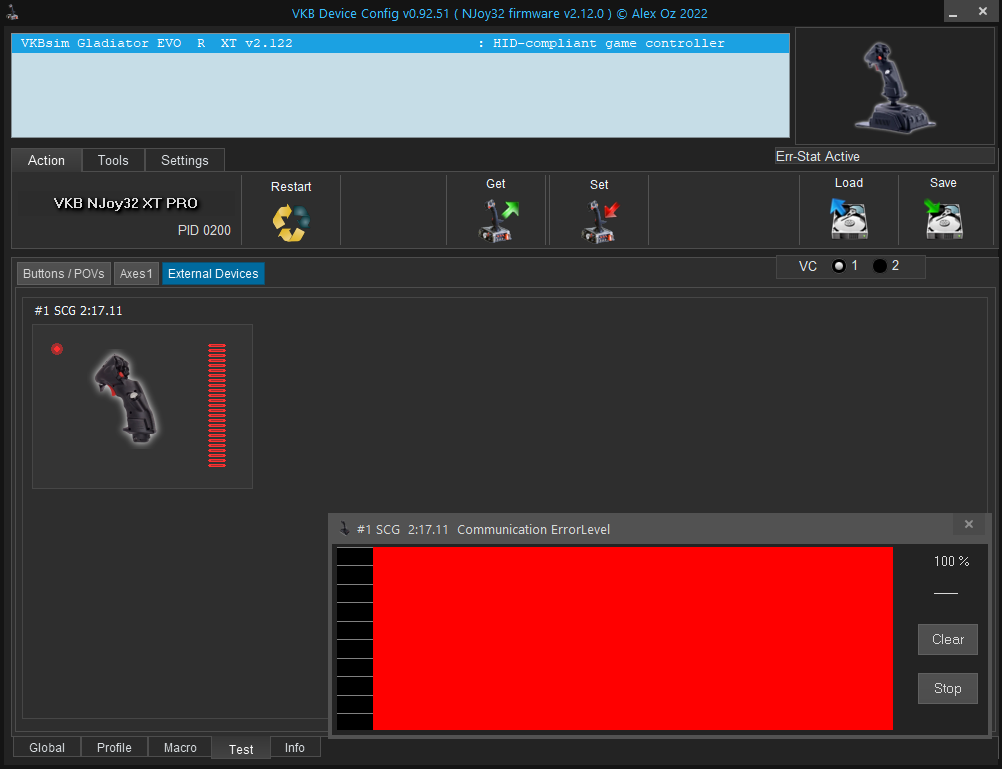
Task: Open the Info bottom tab
Action: [x=295, y=747]
